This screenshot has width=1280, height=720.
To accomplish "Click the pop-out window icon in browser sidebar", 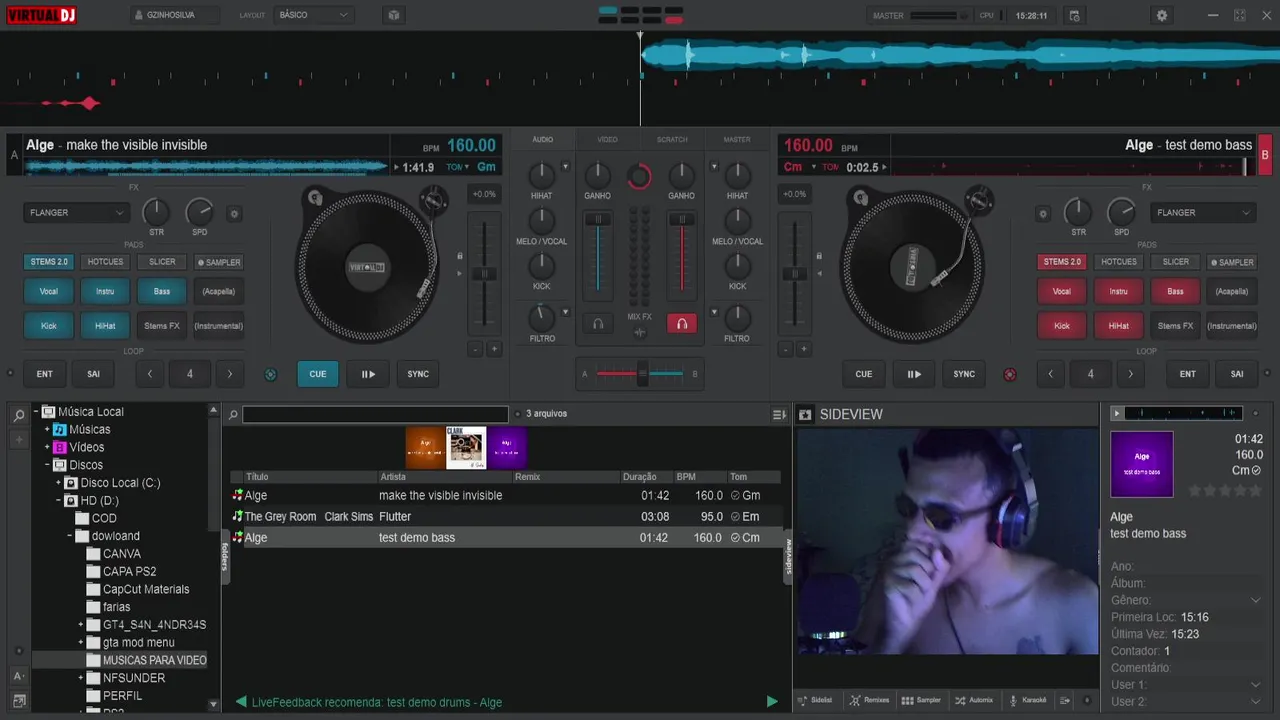I will coord(18,703).
